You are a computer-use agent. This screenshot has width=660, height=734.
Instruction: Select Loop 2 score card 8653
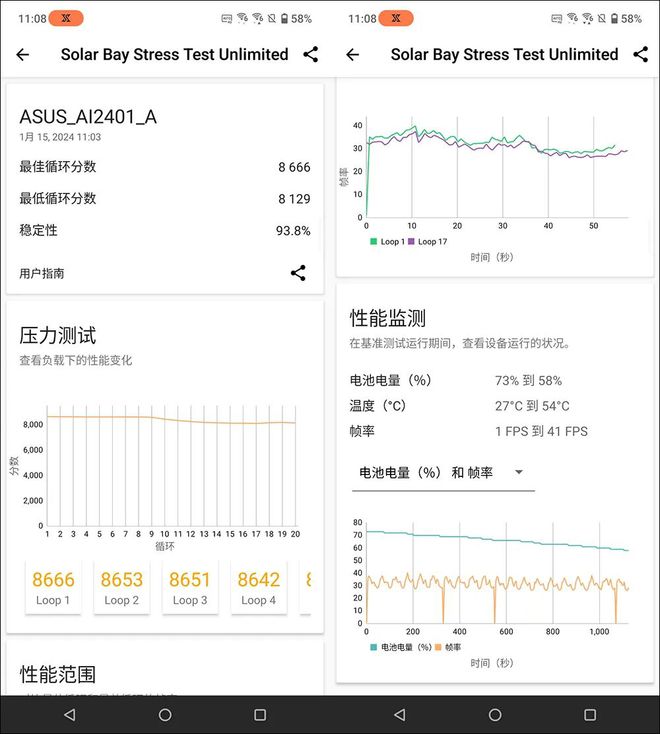tap(121, 587)
